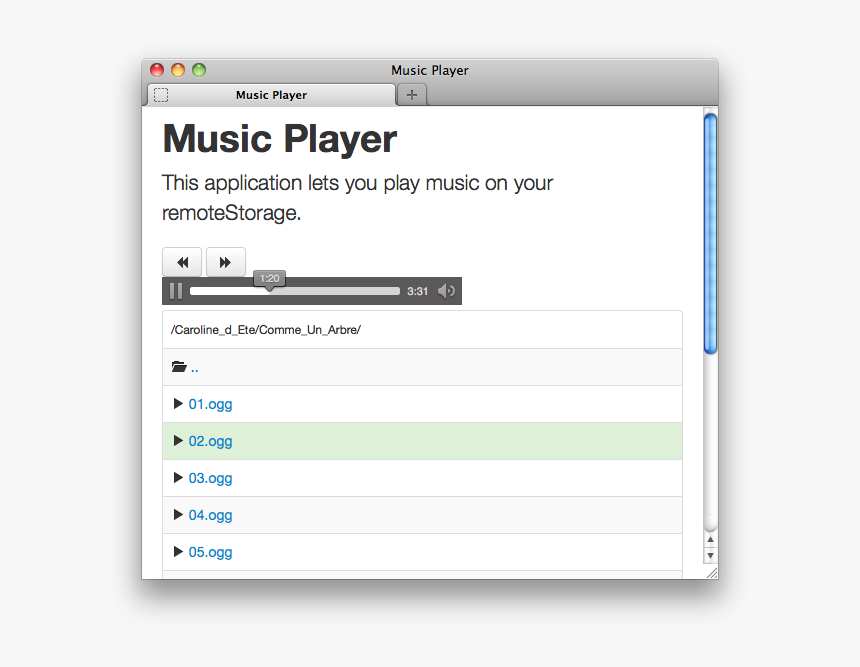This screenshot has width=860, height=667.
Task: Click the green zoom window button
Action: (199, 70)
